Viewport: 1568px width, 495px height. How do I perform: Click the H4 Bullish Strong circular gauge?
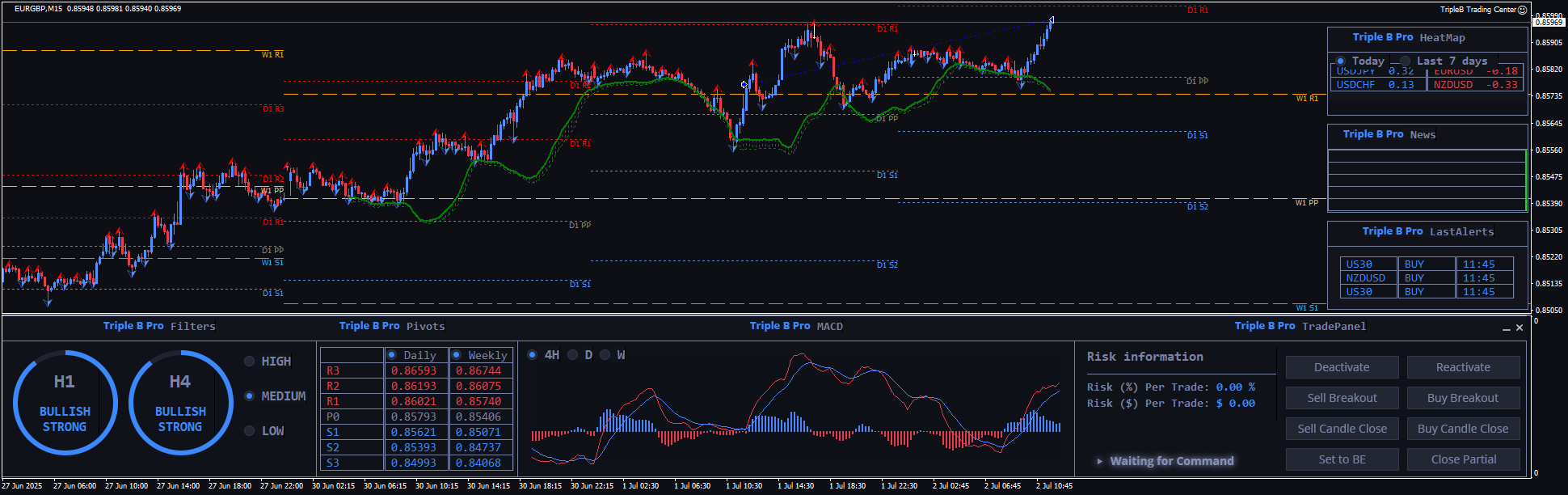180,403
